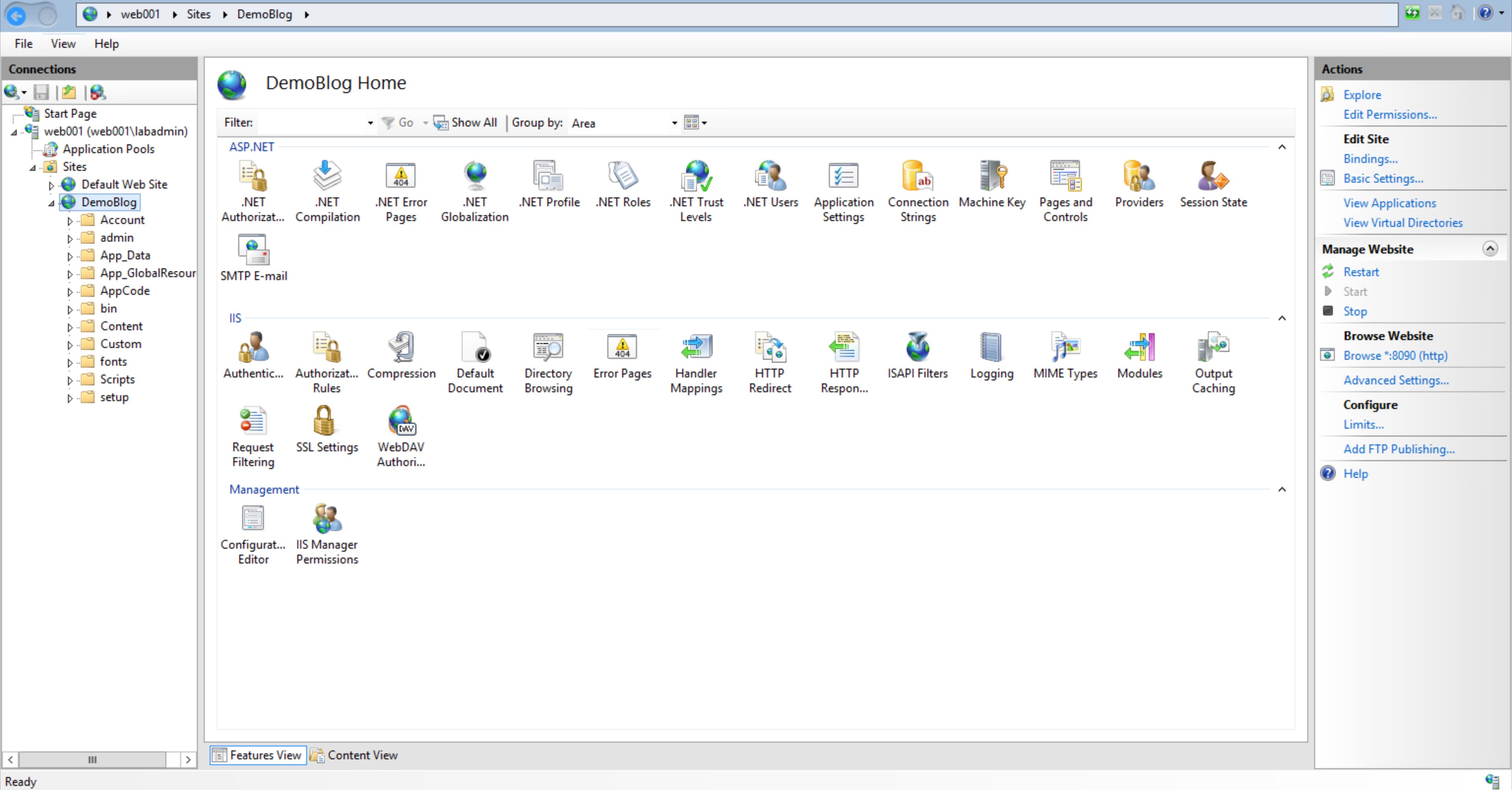Click Restart under Manage Website
The image size is (1512, 790).
[1360, 272]
